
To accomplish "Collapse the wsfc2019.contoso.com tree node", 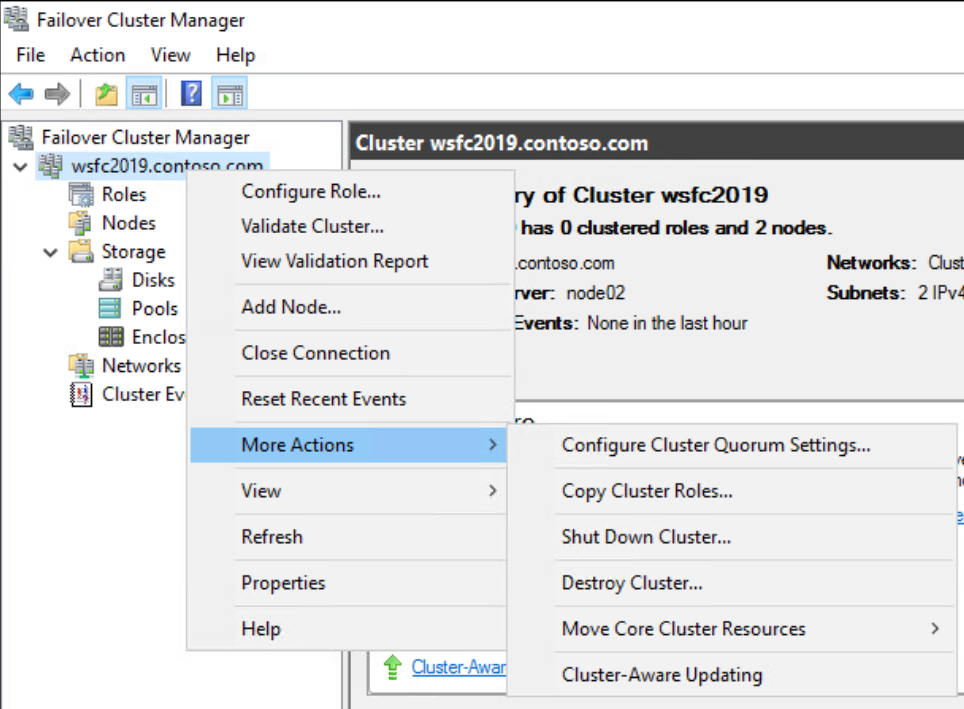I will [21, 167].
